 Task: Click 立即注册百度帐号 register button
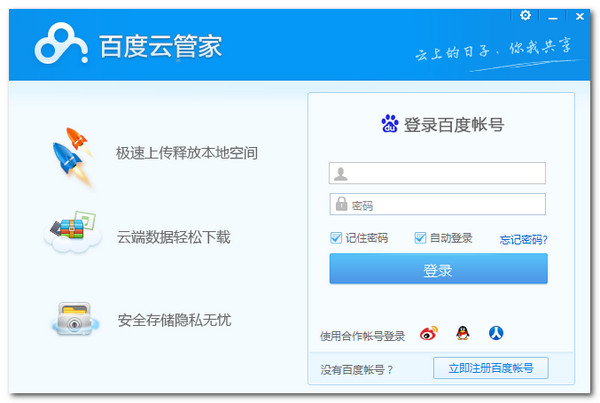[x=491, y=368]
